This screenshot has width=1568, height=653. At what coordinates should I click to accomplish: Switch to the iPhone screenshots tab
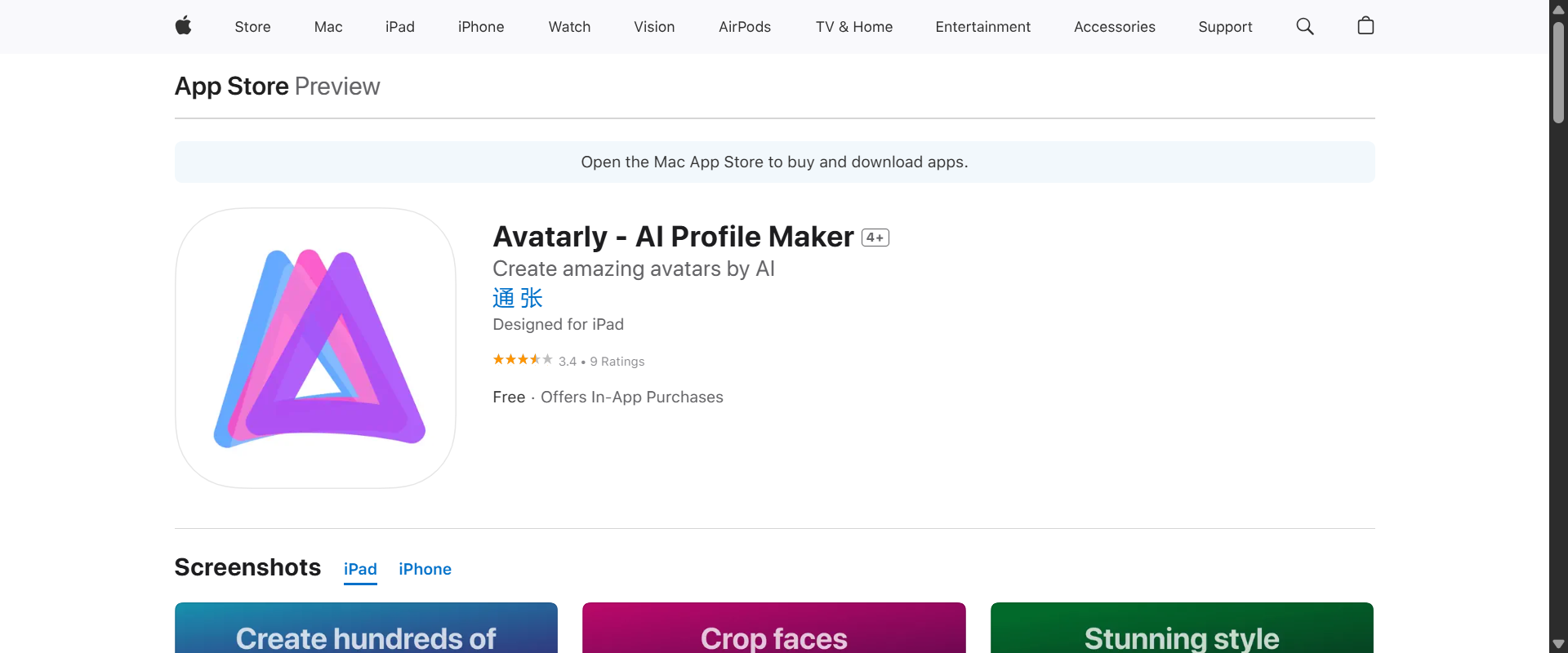425,569
